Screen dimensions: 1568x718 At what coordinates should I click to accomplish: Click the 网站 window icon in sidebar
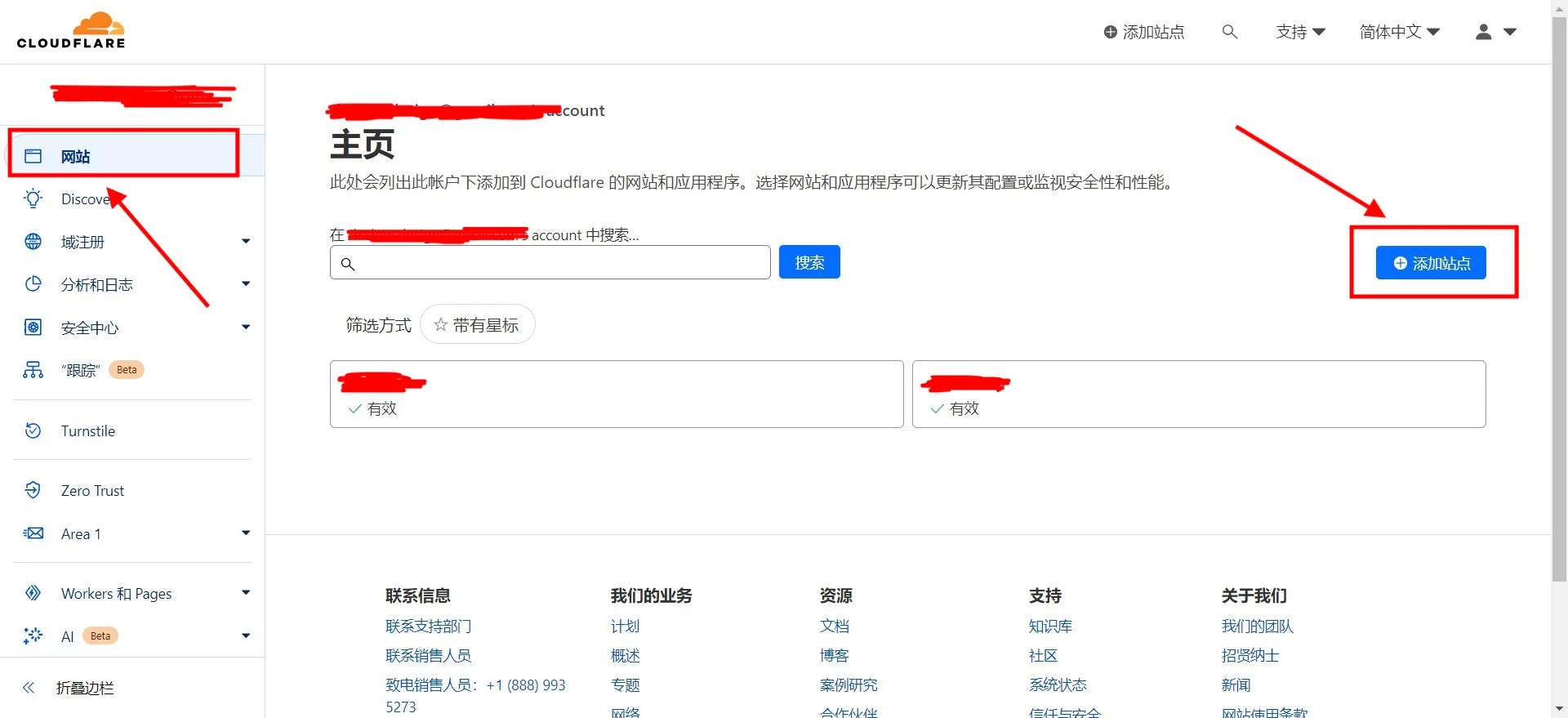tap(33, 156)
